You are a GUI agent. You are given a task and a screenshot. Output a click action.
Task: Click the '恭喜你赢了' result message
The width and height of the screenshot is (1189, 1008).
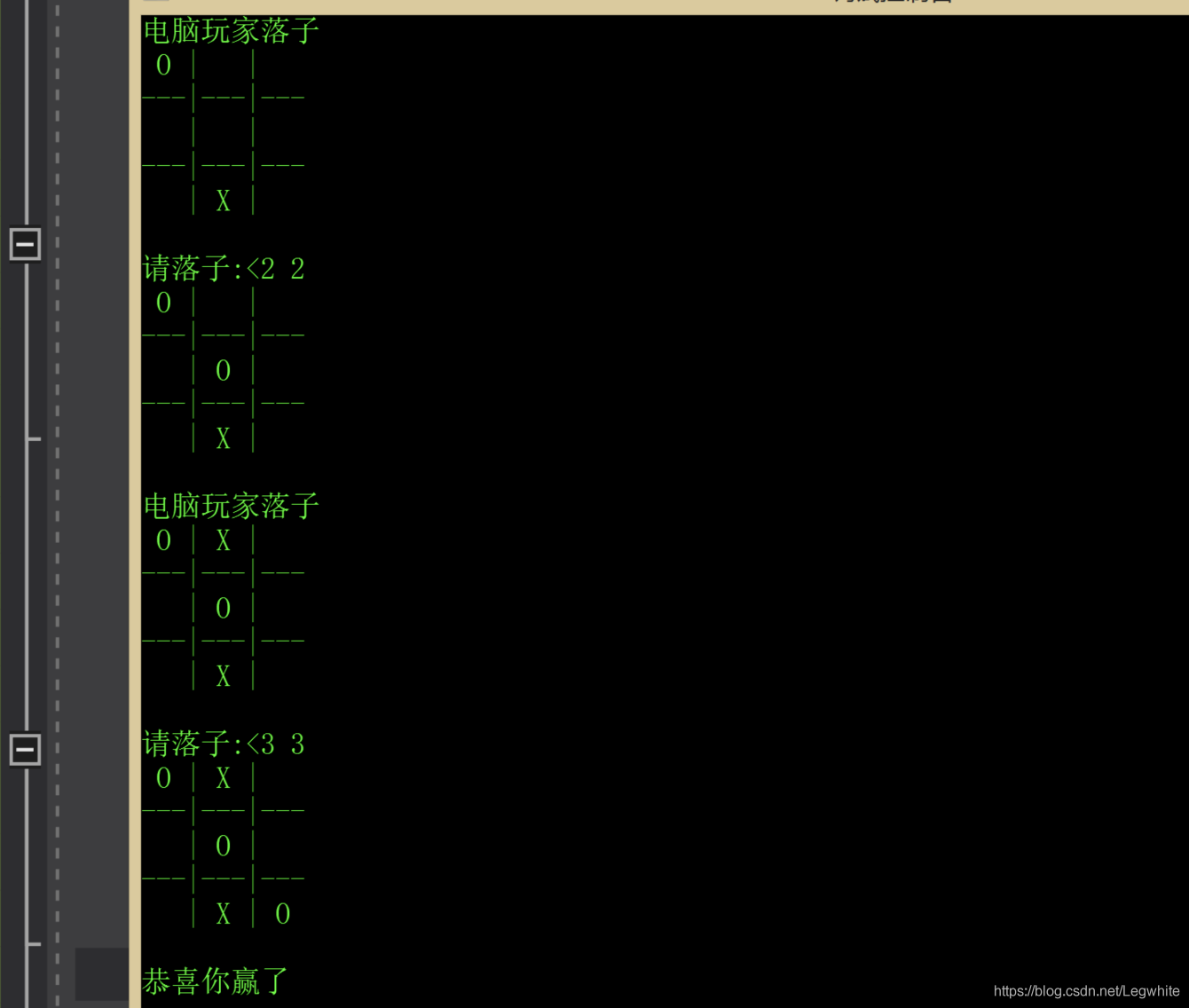coord(216,981)
